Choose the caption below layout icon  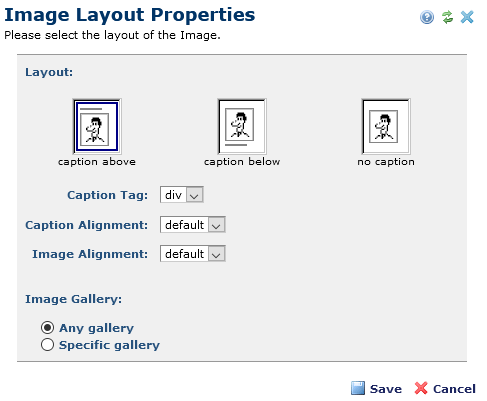(242, 126)
